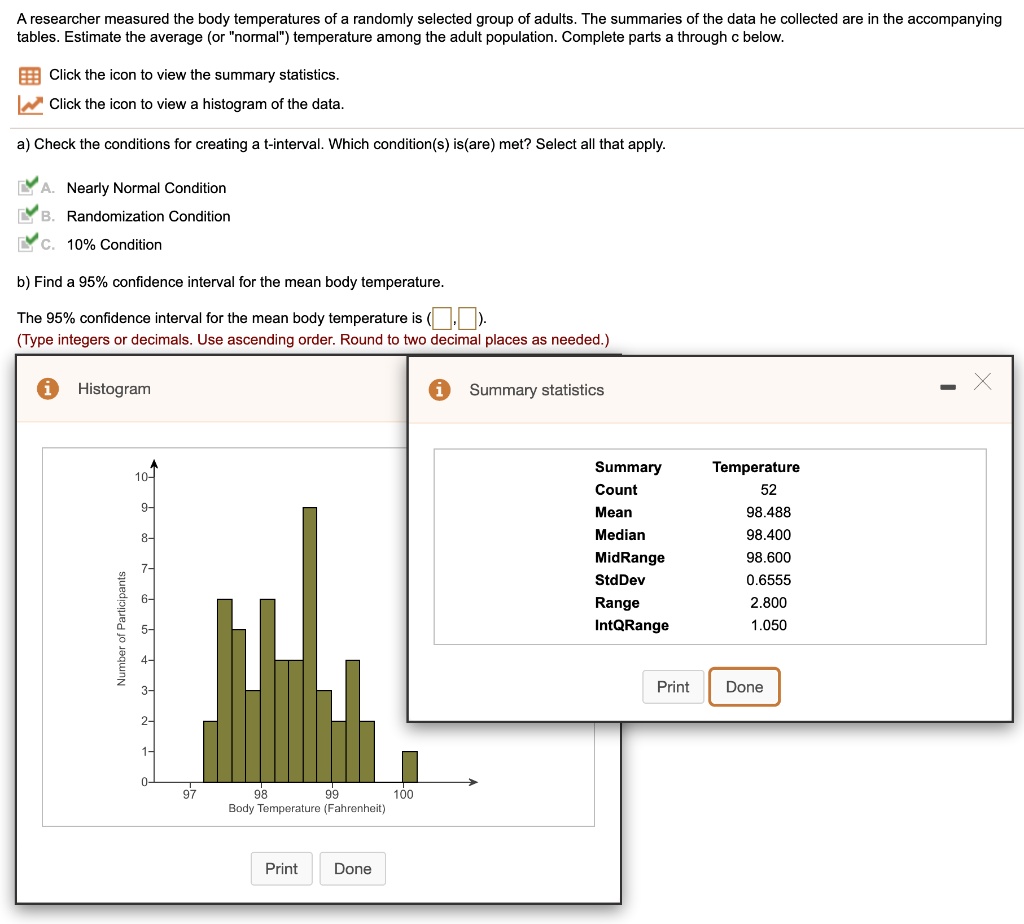Click Done in the Summary statistics window
This screenshot has height=924, width=1024.
tap(744, 687)
